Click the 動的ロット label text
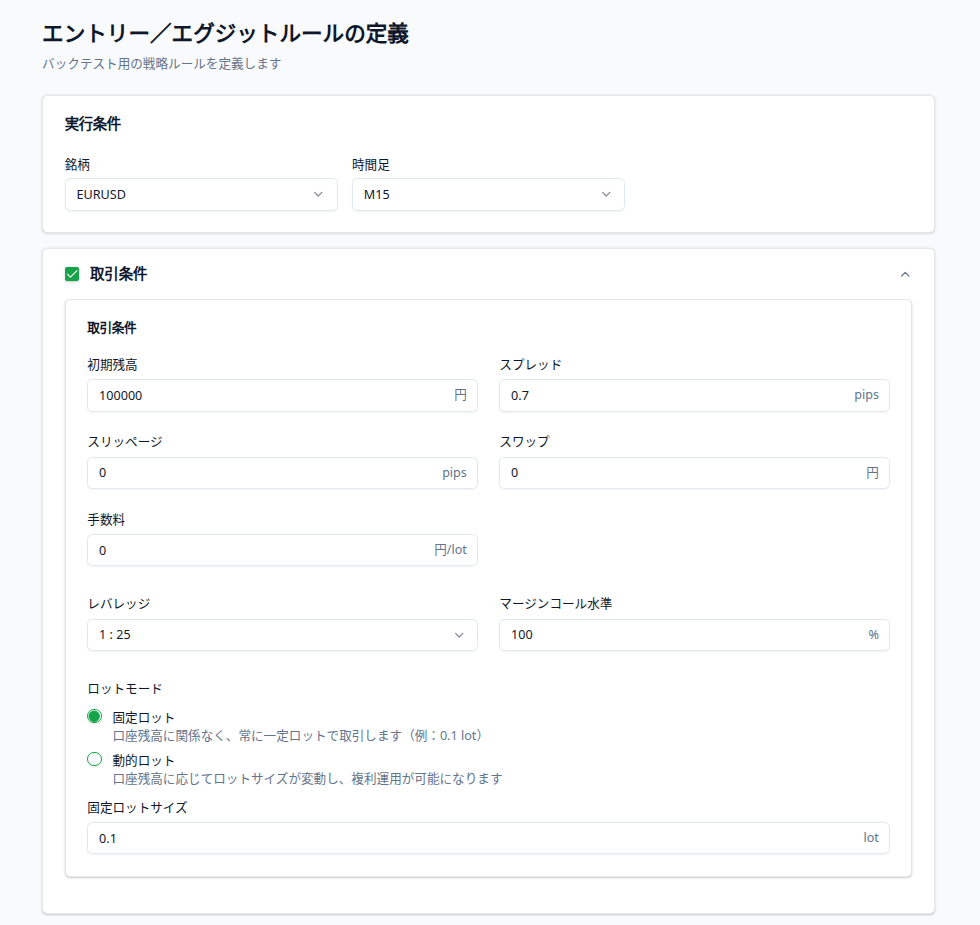 144,761
